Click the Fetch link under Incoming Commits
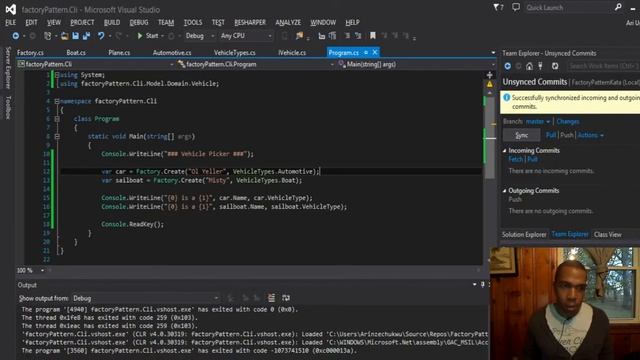 [516, 159]
